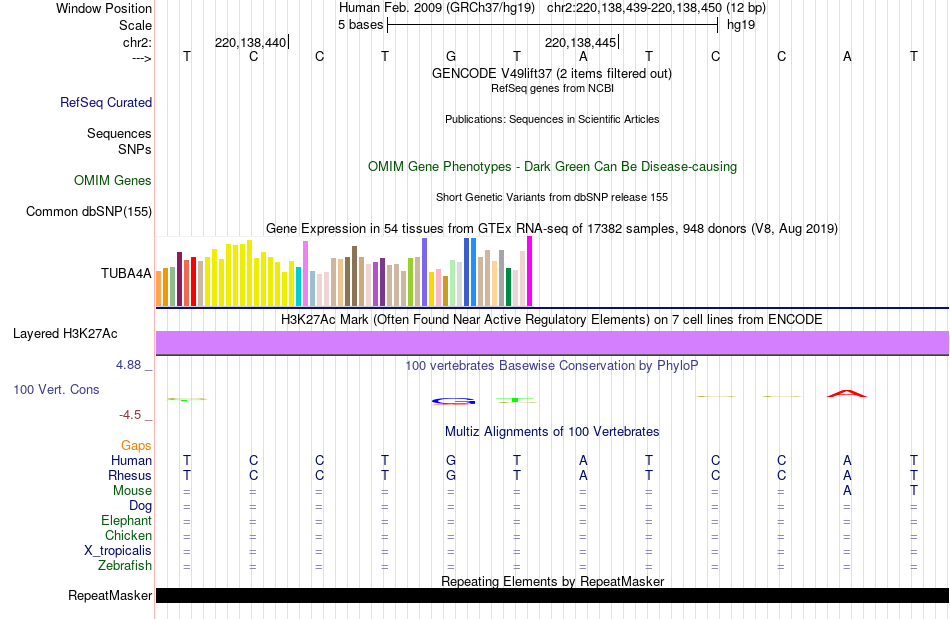Select the Rhesus species label

tap(130, 475)
